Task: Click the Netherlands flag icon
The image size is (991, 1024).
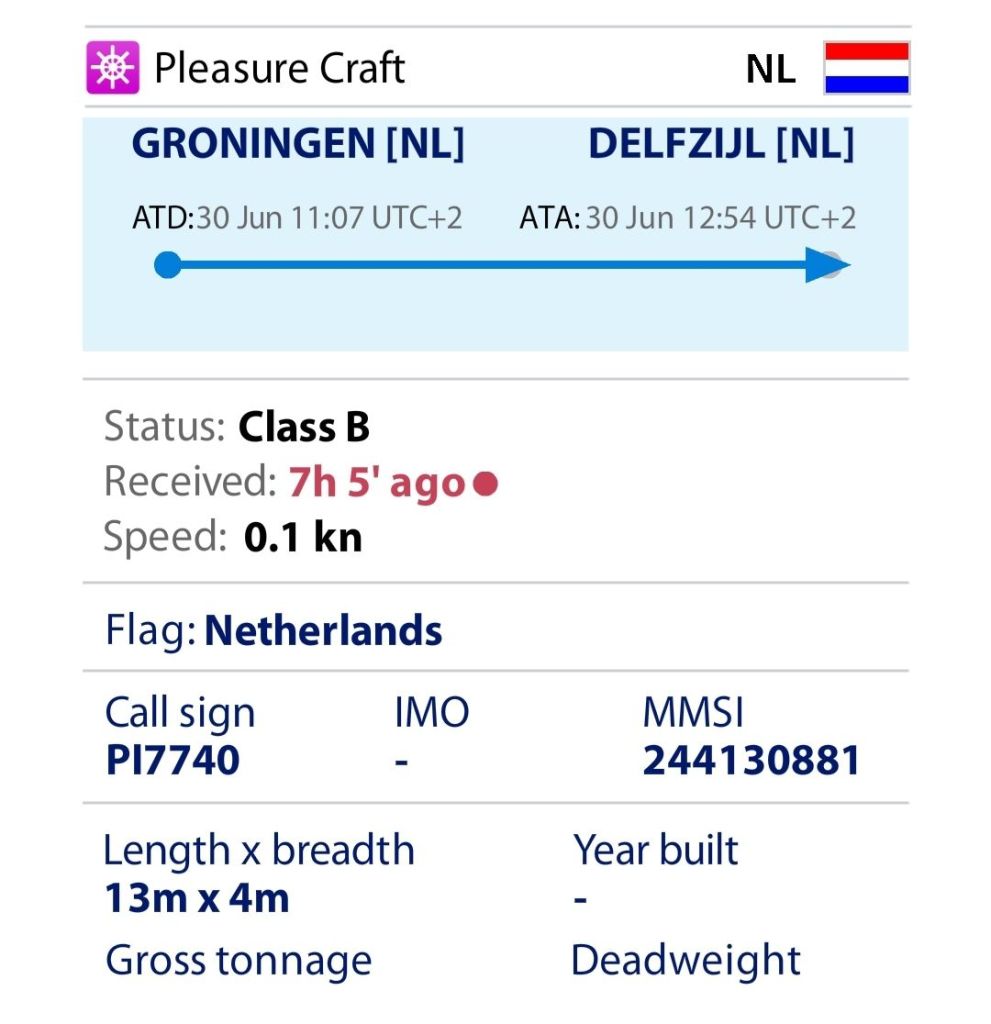Action: click(x=866, y=68)
